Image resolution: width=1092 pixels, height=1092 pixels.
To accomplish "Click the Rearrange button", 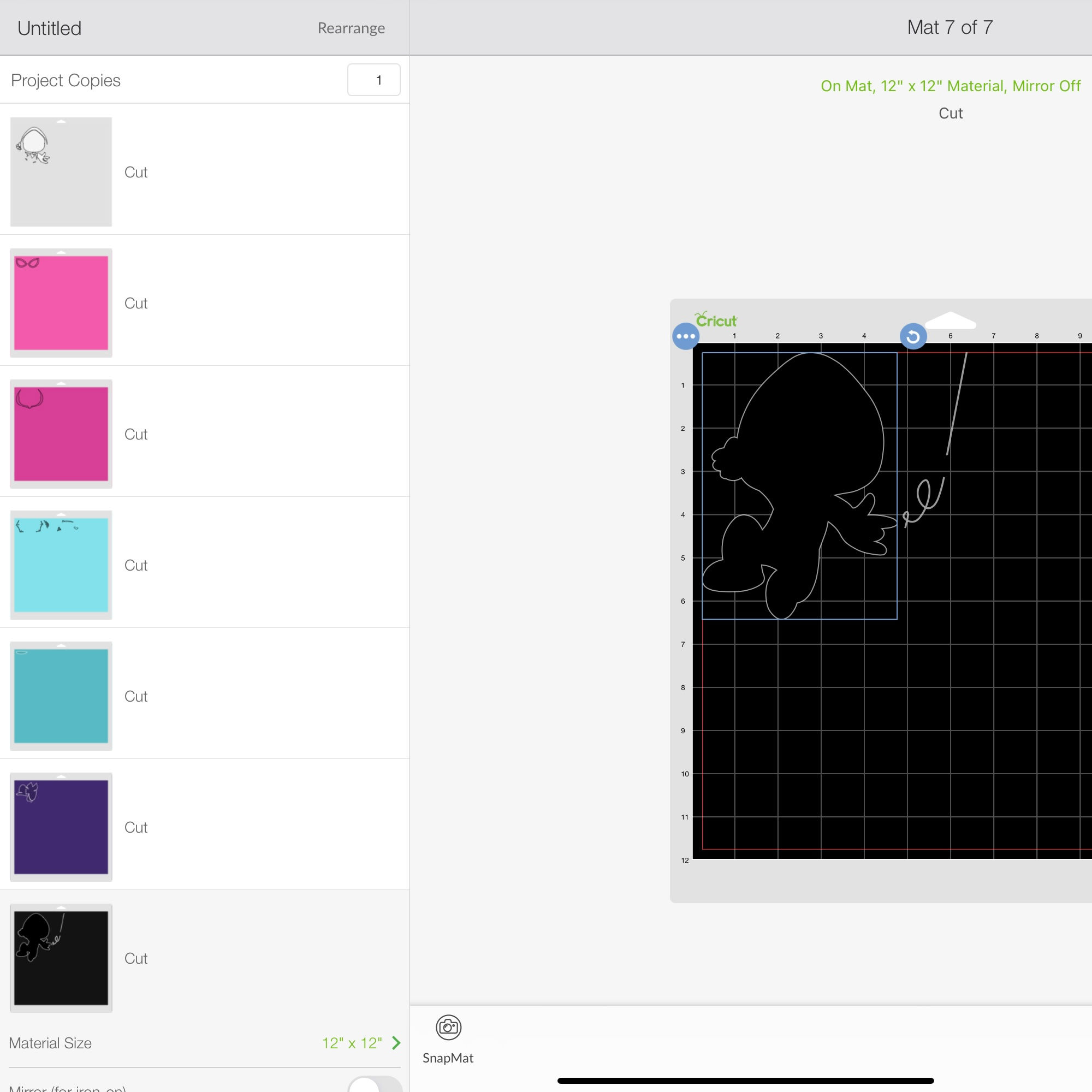I will 351,27.
